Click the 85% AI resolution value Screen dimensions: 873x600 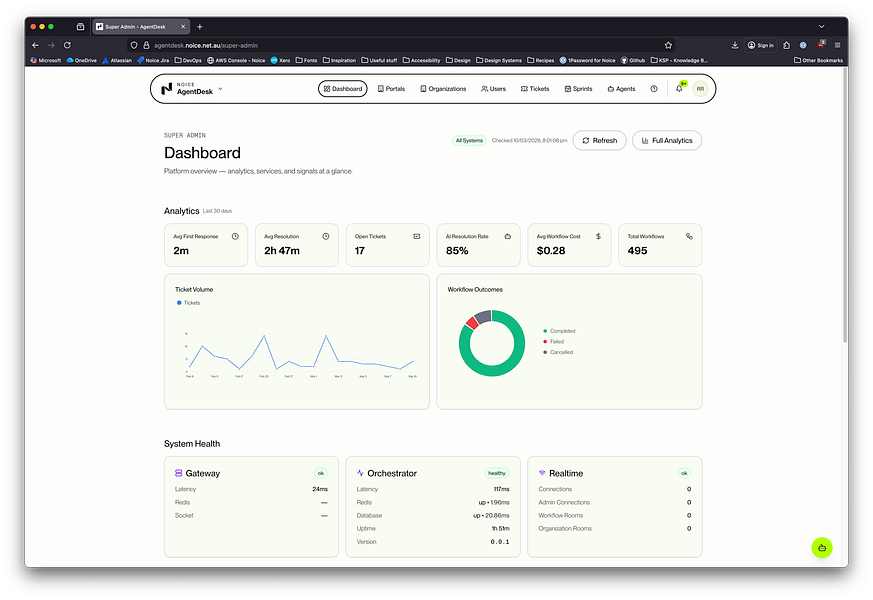457,250
